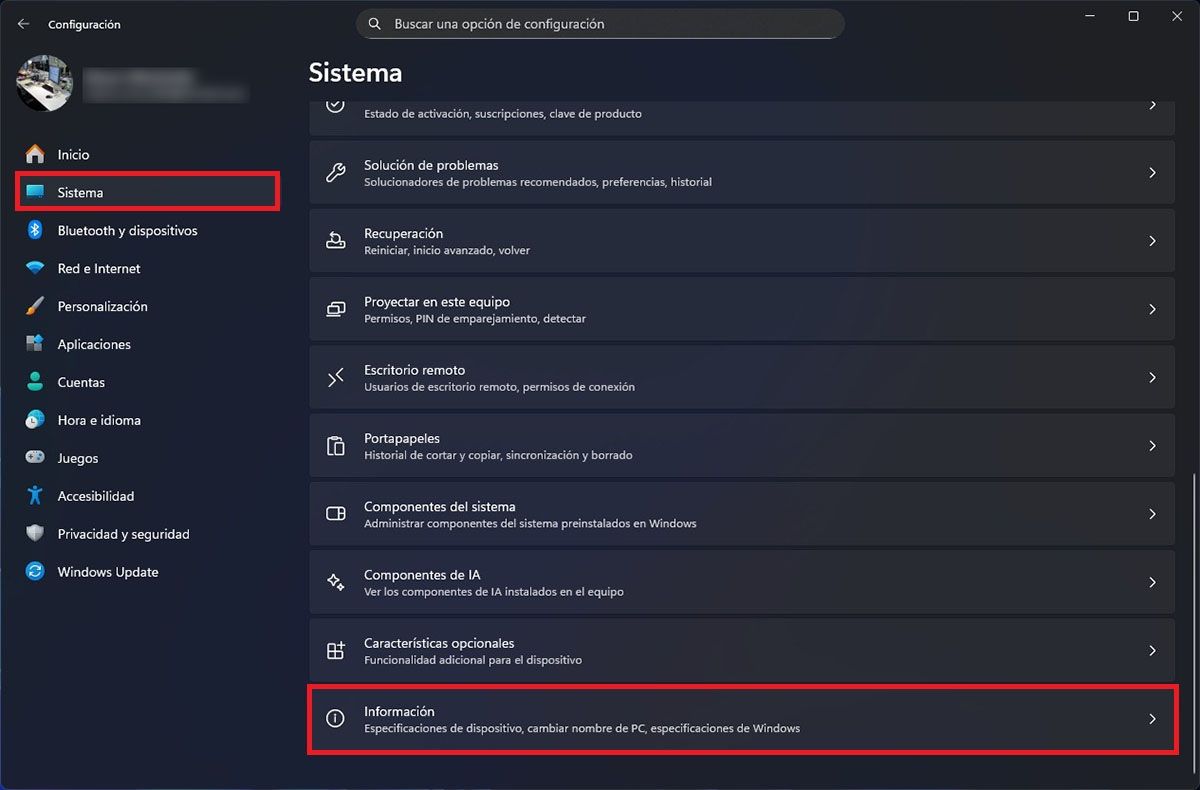Screen dimensions: 1200x790
Task: Open Personalización with the paintbrush icon
Action: (x=35, y=307)
